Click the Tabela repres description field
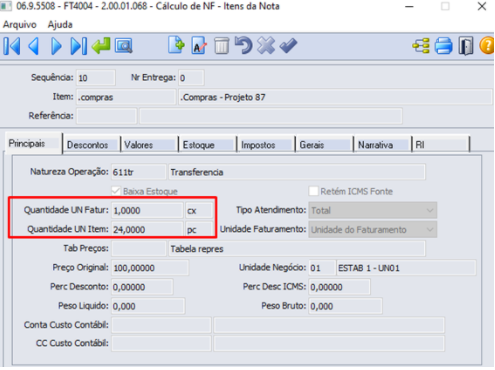 point(297,249)
